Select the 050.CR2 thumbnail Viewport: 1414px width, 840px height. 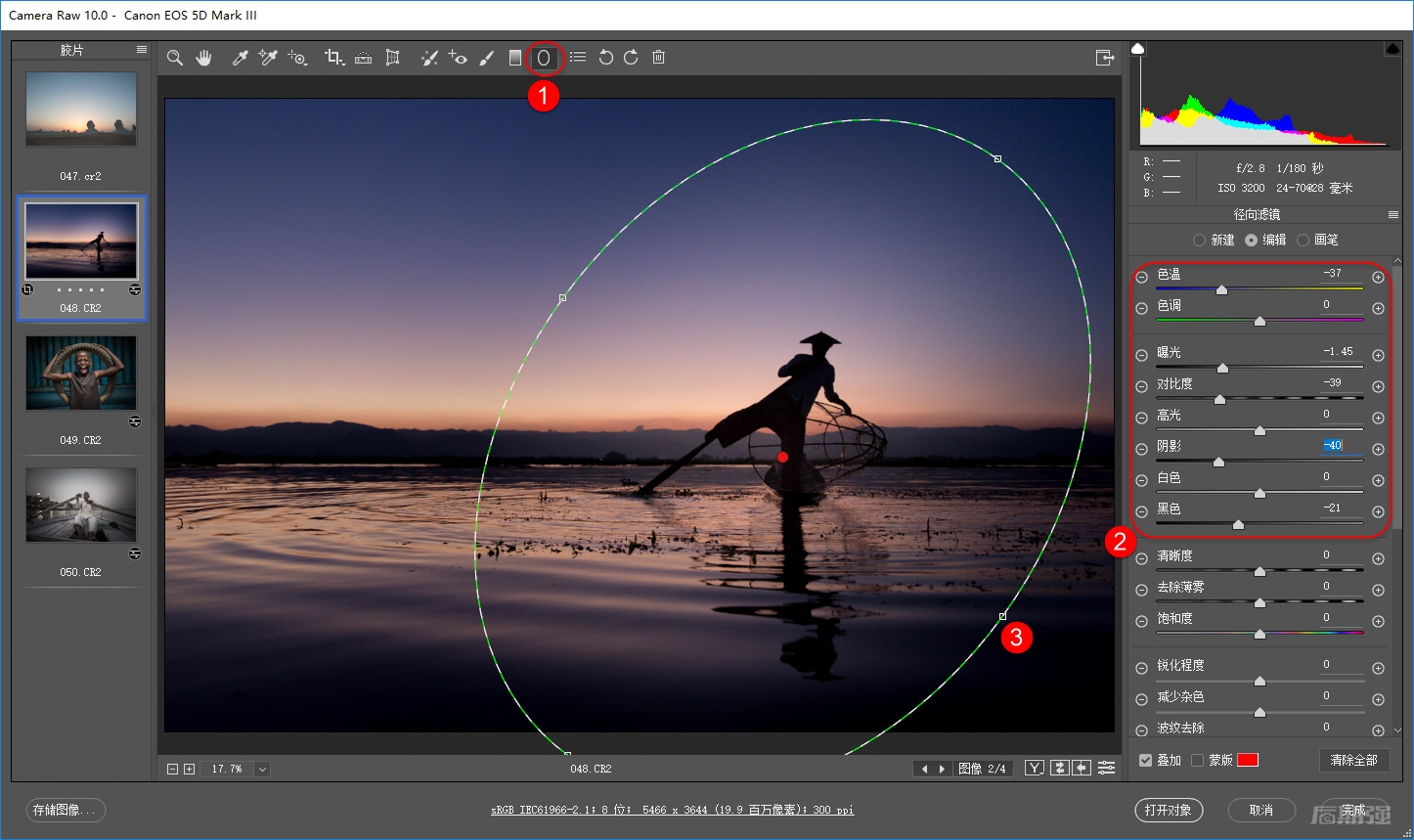[x=81, y=505]
